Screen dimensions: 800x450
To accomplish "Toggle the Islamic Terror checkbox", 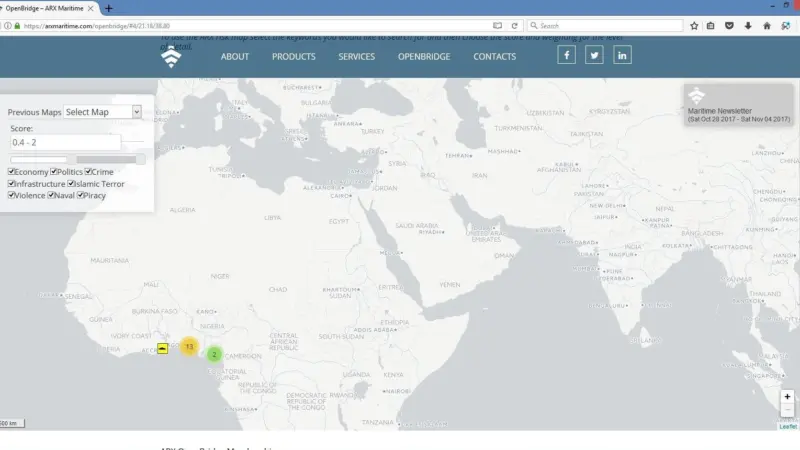I will coord(71,183).
